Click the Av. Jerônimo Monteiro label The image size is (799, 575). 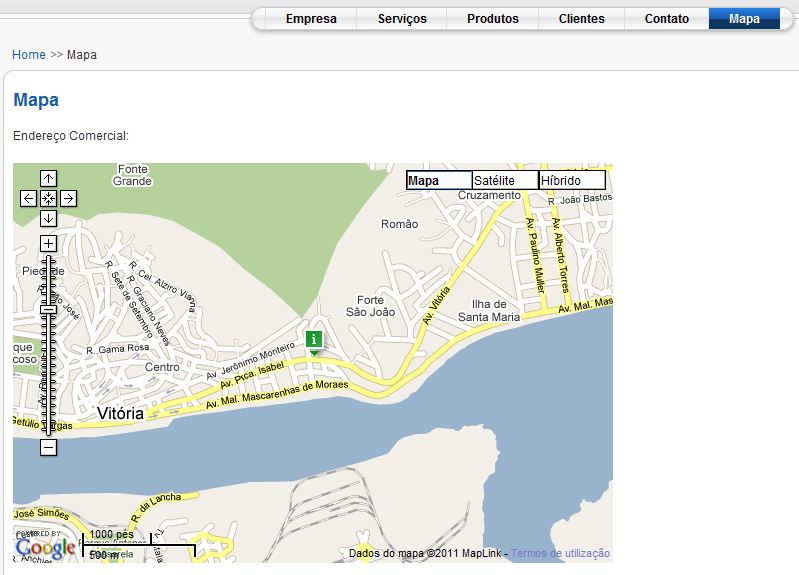click(250, 361)
